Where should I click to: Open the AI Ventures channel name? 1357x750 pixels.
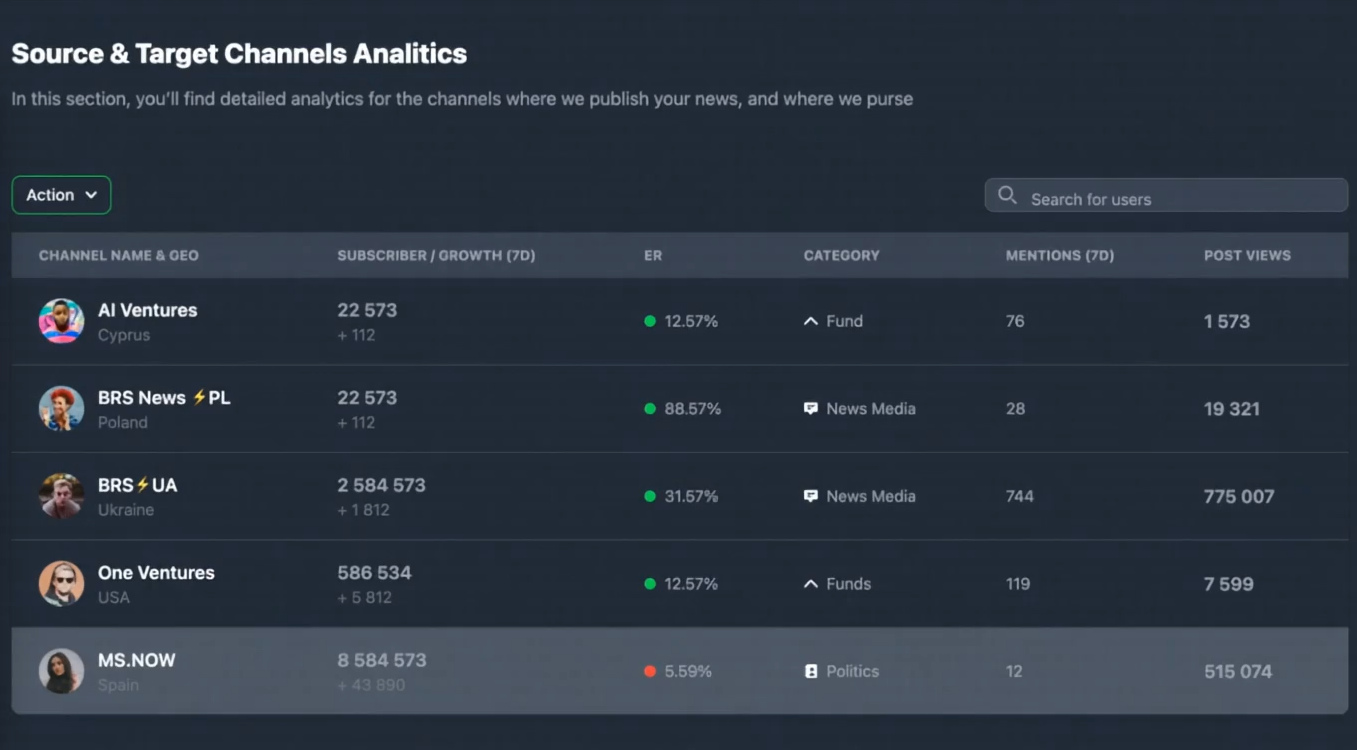[x=148, y=310]
